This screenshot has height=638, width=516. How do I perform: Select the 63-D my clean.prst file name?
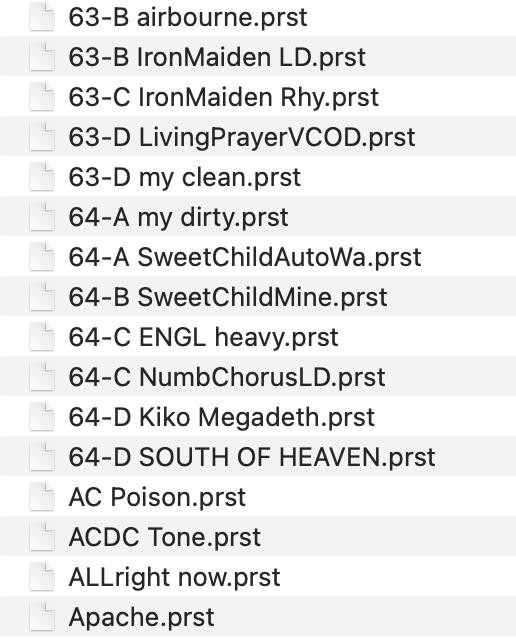coord(184,177)
